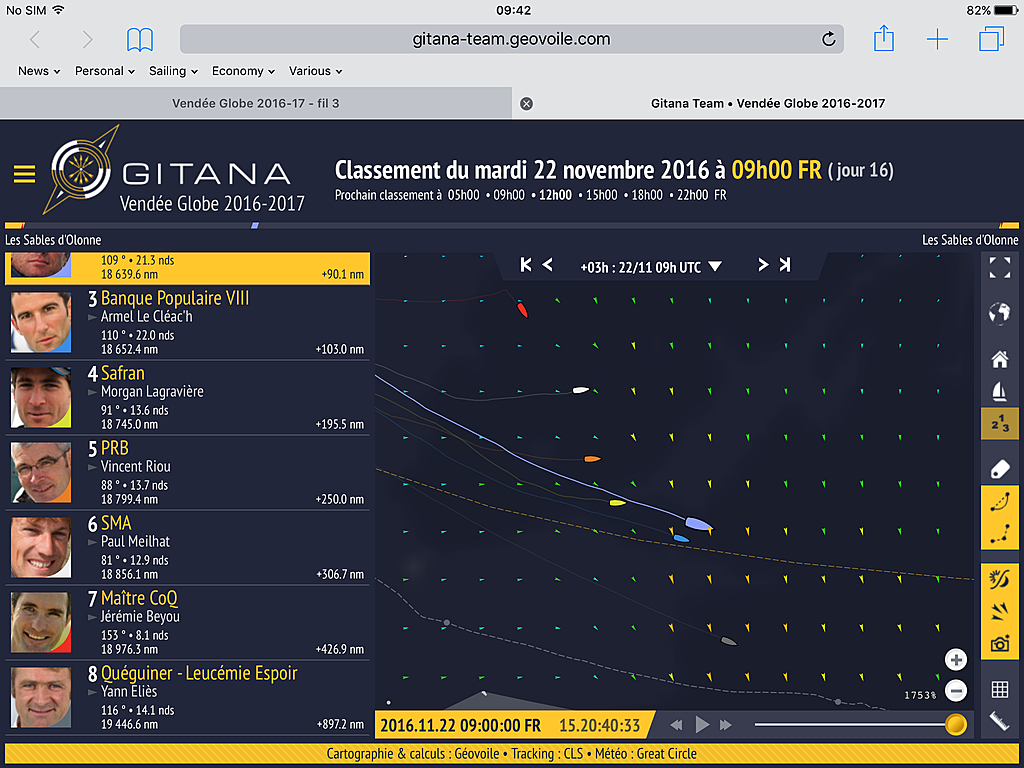Click Jérémie Beyou portrait photo

41,622
